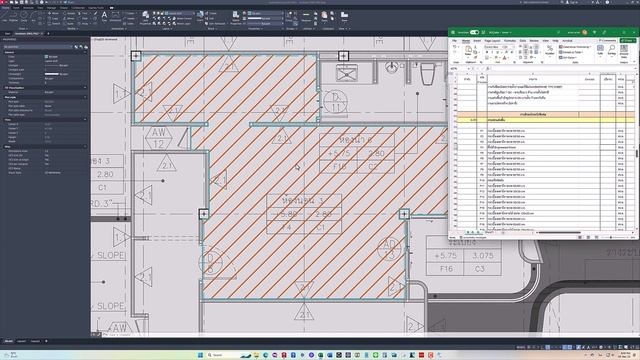Click the AutoCAD Paste clipboard icon

point(324,16)
